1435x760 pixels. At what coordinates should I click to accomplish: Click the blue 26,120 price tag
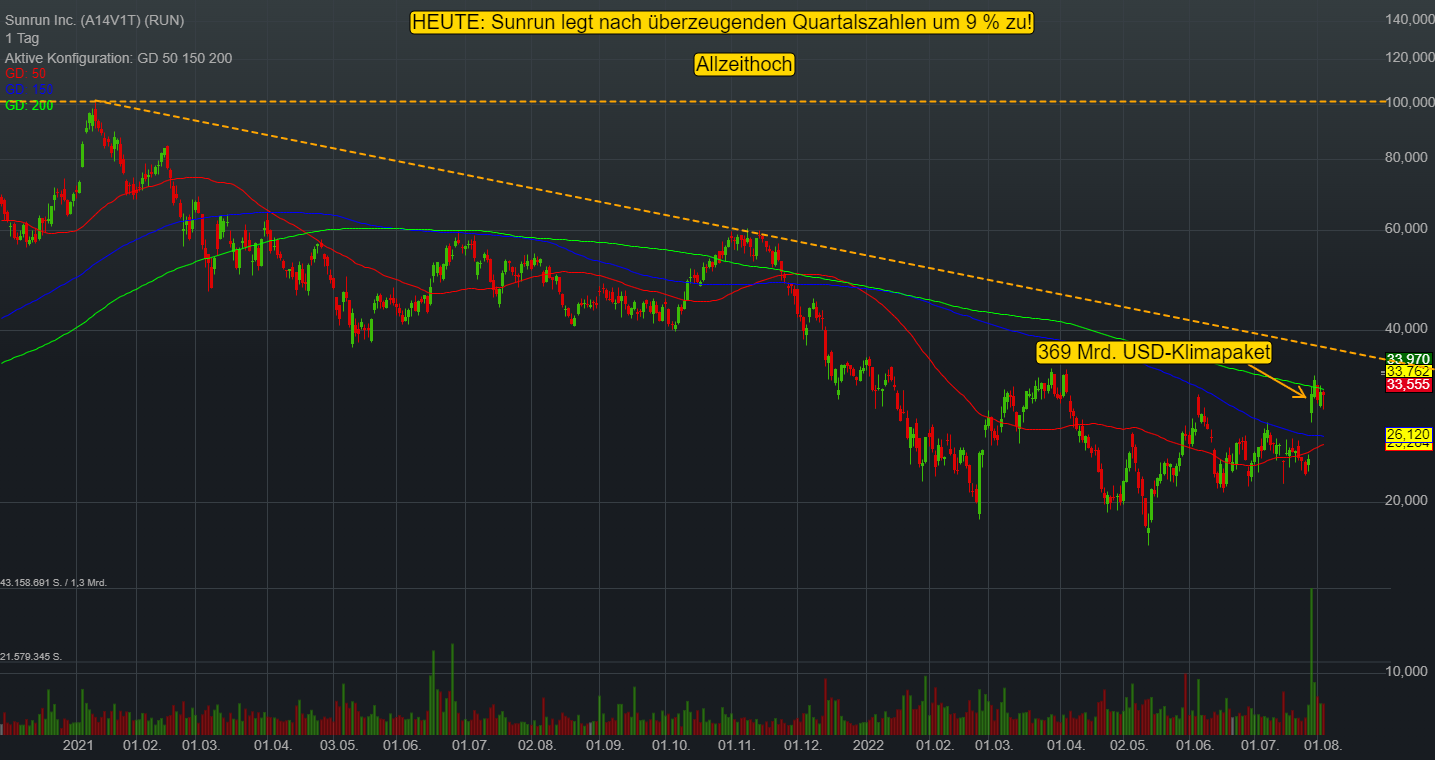click(x=1408, y=435)
